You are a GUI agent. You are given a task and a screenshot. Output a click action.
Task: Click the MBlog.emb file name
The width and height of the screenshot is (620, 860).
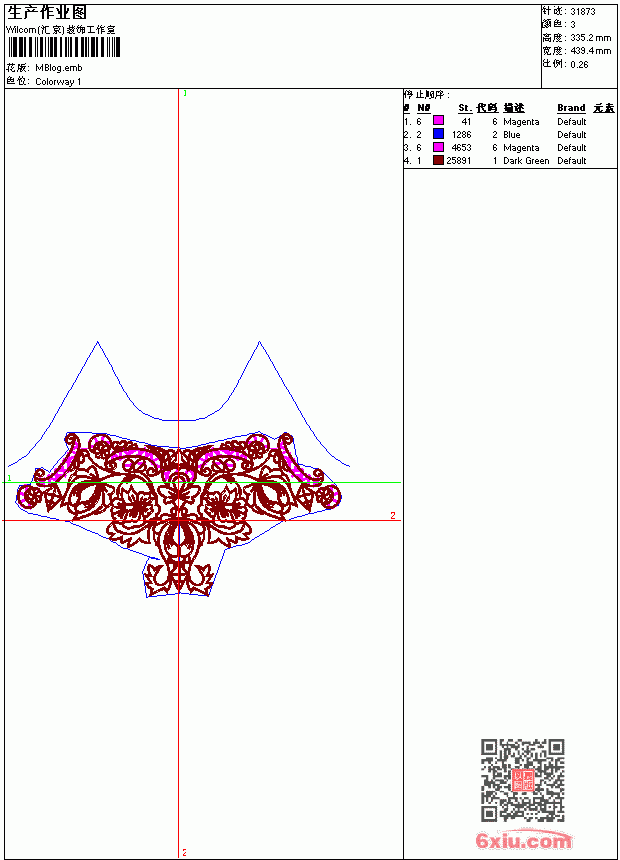pyautogui.click(x=59, y=68)
